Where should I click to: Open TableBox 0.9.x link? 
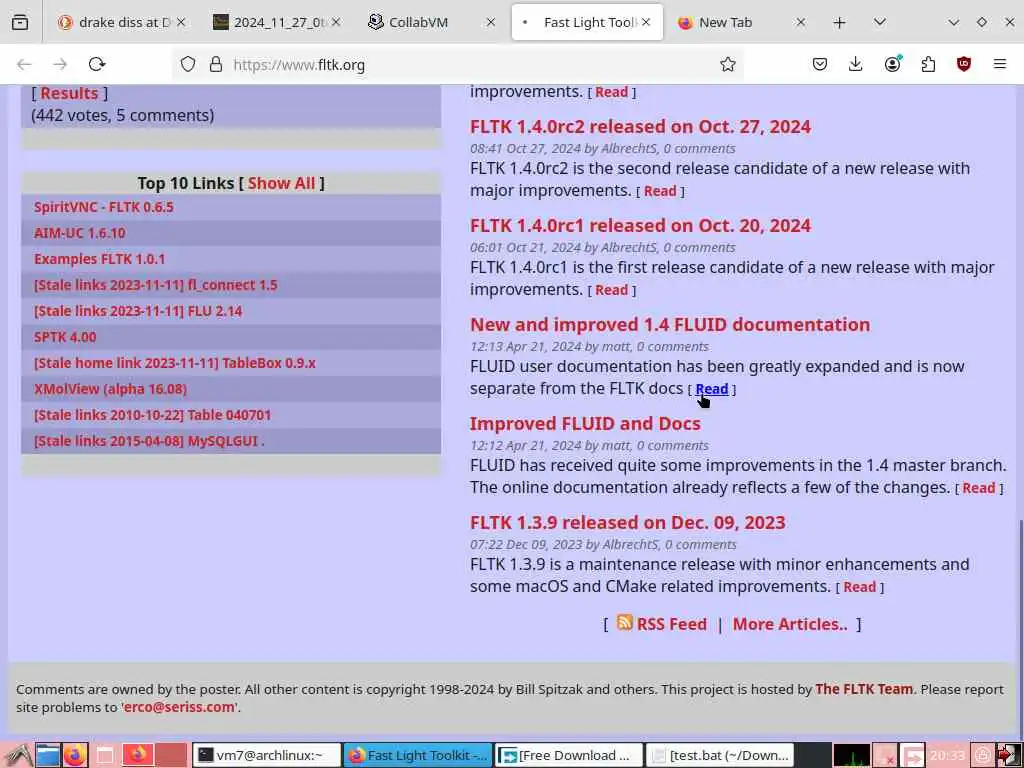point(174,362)
